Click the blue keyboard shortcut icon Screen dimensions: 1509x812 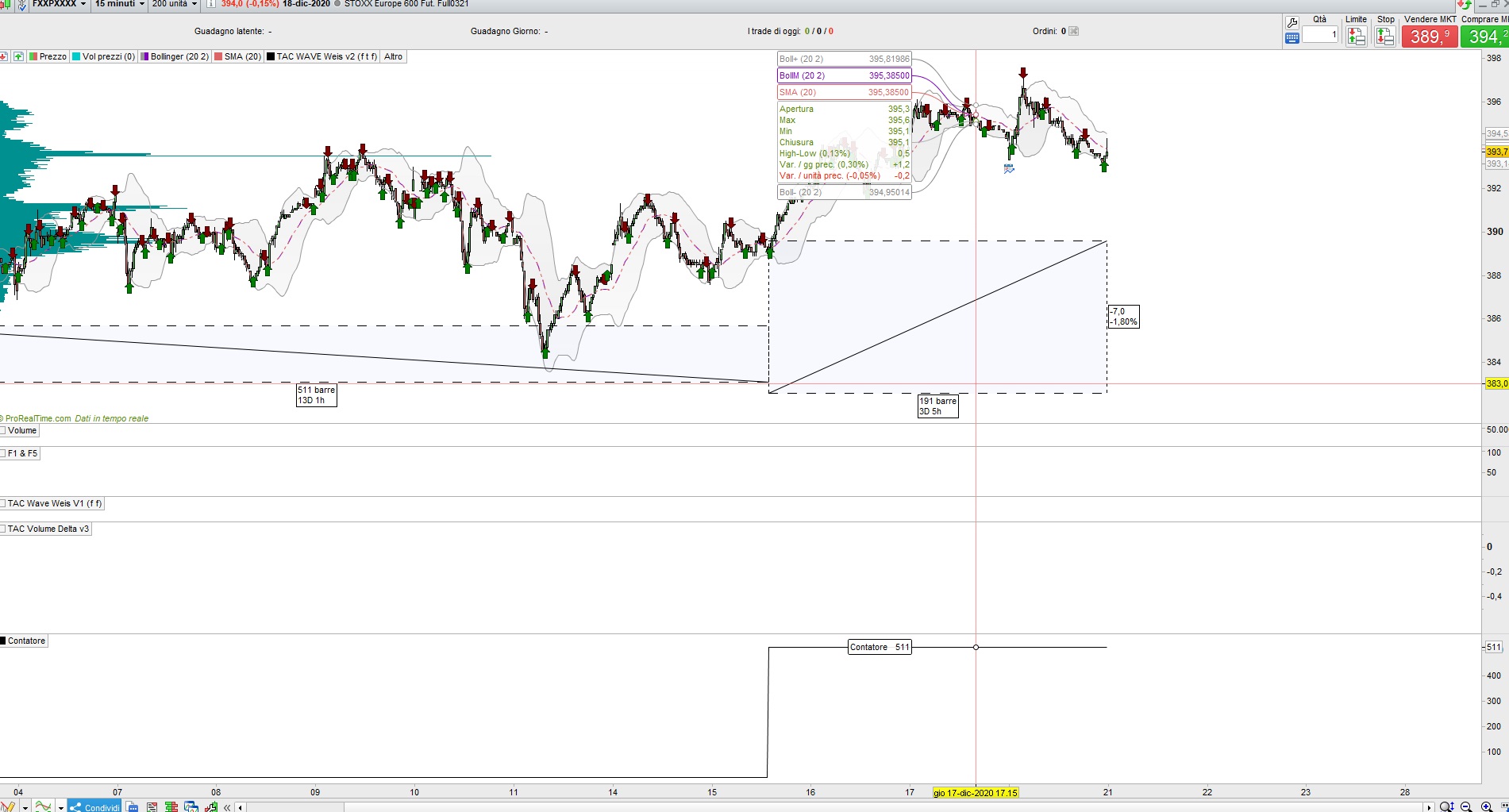[x=1292, y=37]
